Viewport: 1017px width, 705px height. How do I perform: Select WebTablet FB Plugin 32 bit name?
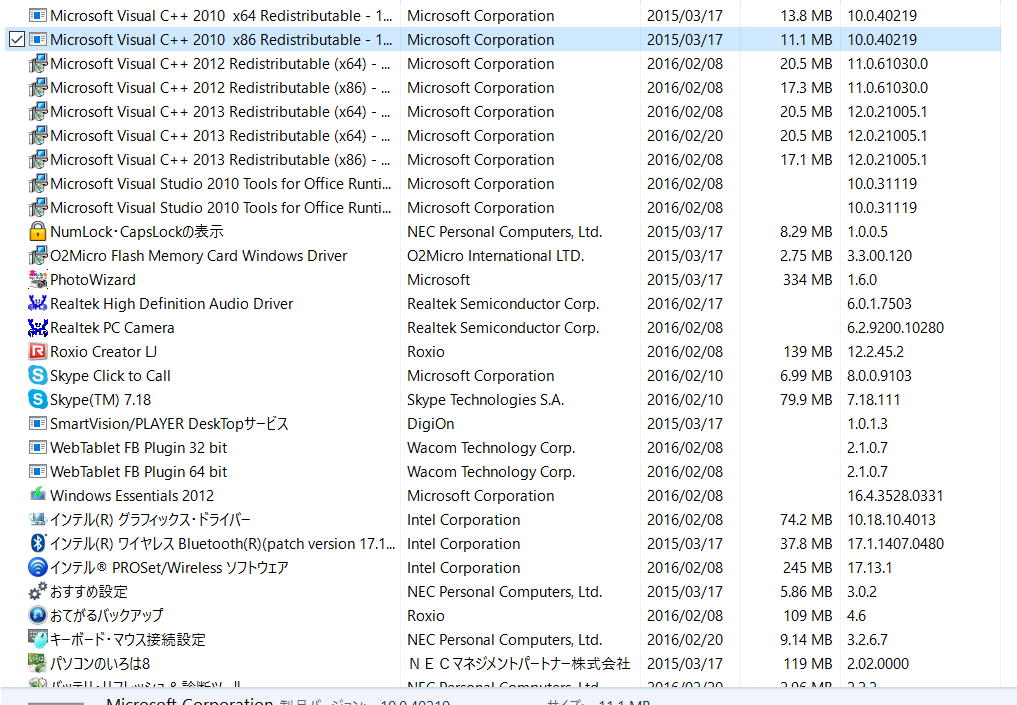tap(139, 448)
